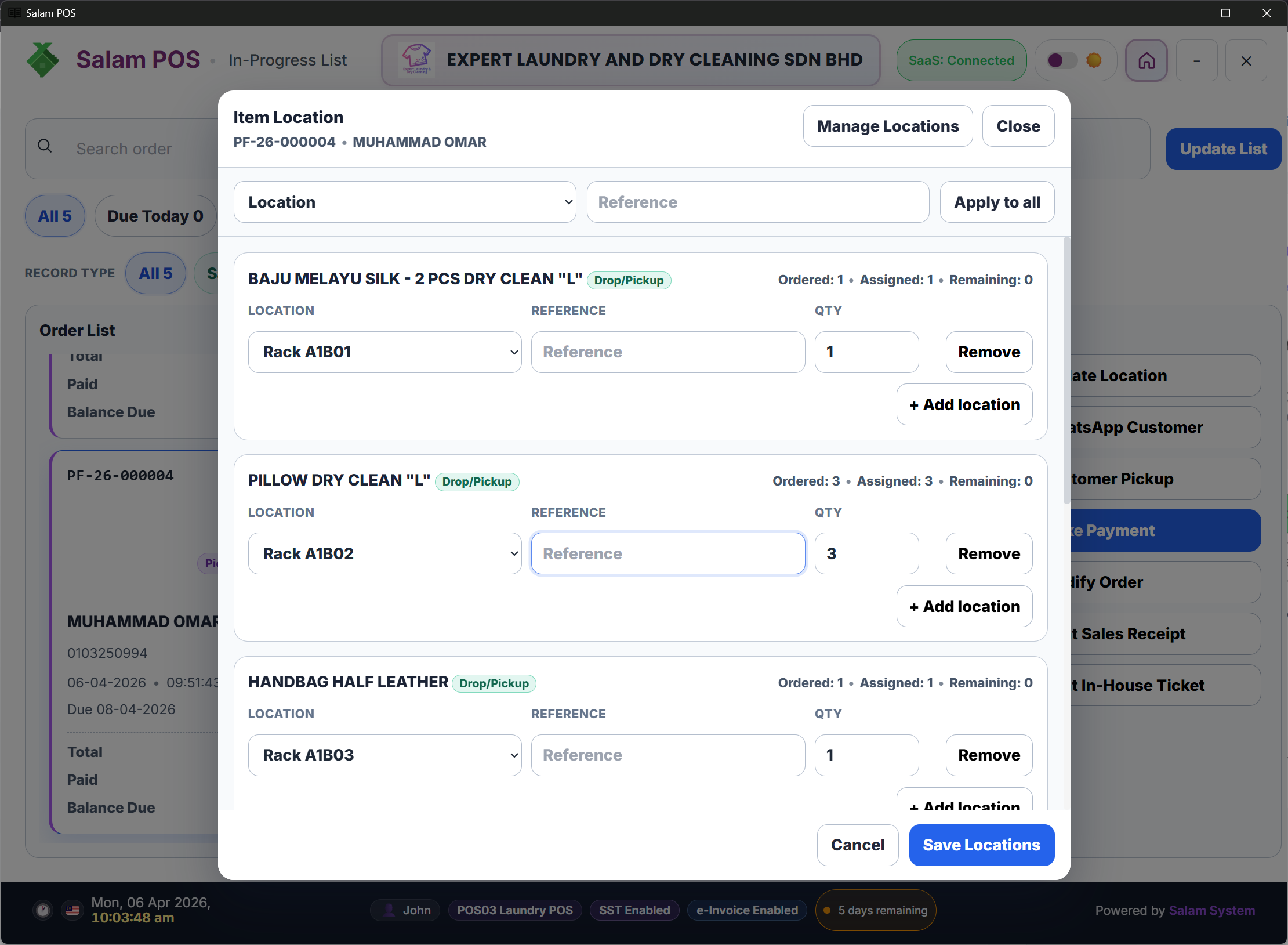1288x945 pixels.
Task: Click the Expert Laundry company logo thumbnail
Action: point(416,60)
